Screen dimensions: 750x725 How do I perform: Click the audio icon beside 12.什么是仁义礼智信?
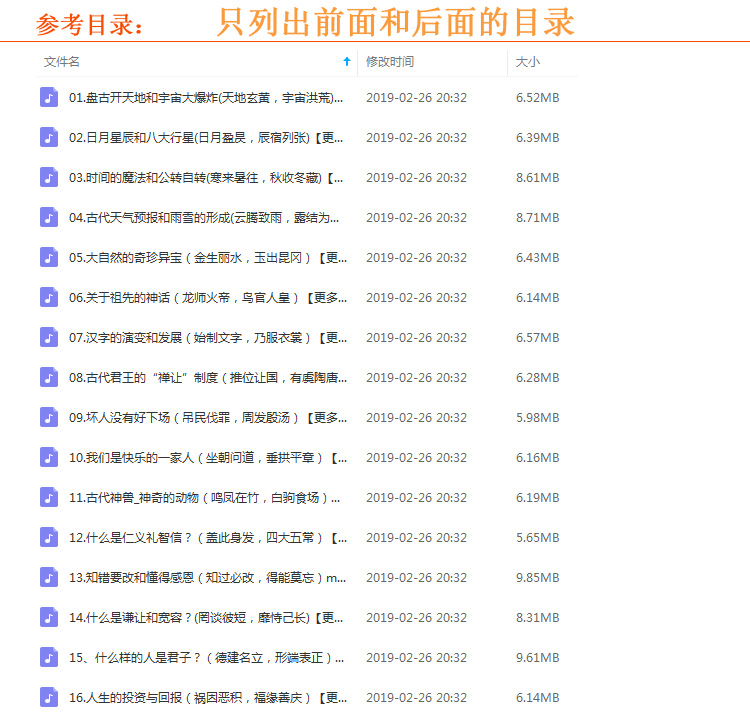tap(49, 537)
